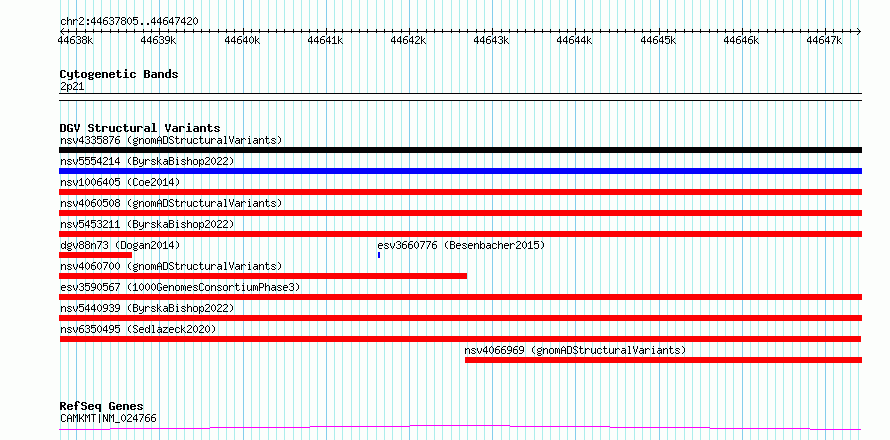The image size is (890, 440).
Task: Click the 44646k ruler tick label
Action: (742, 40)
